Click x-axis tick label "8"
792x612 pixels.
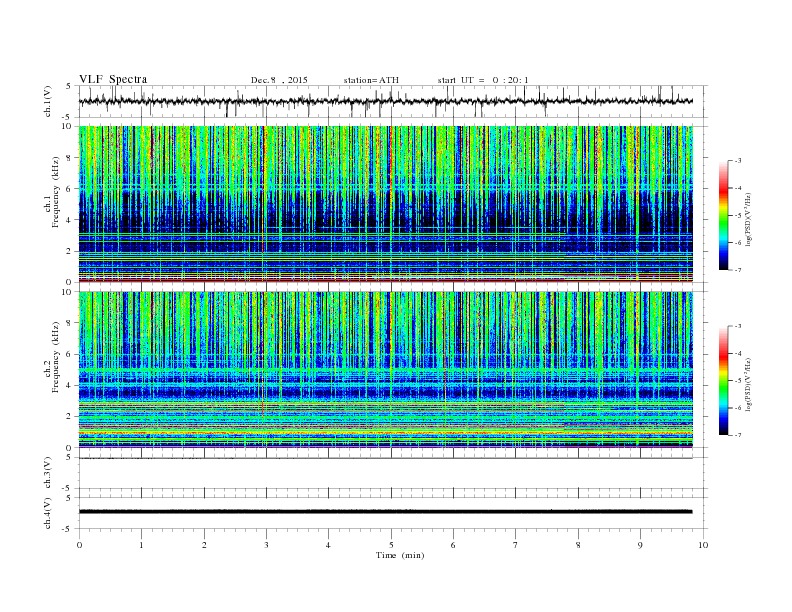[578, 545]
